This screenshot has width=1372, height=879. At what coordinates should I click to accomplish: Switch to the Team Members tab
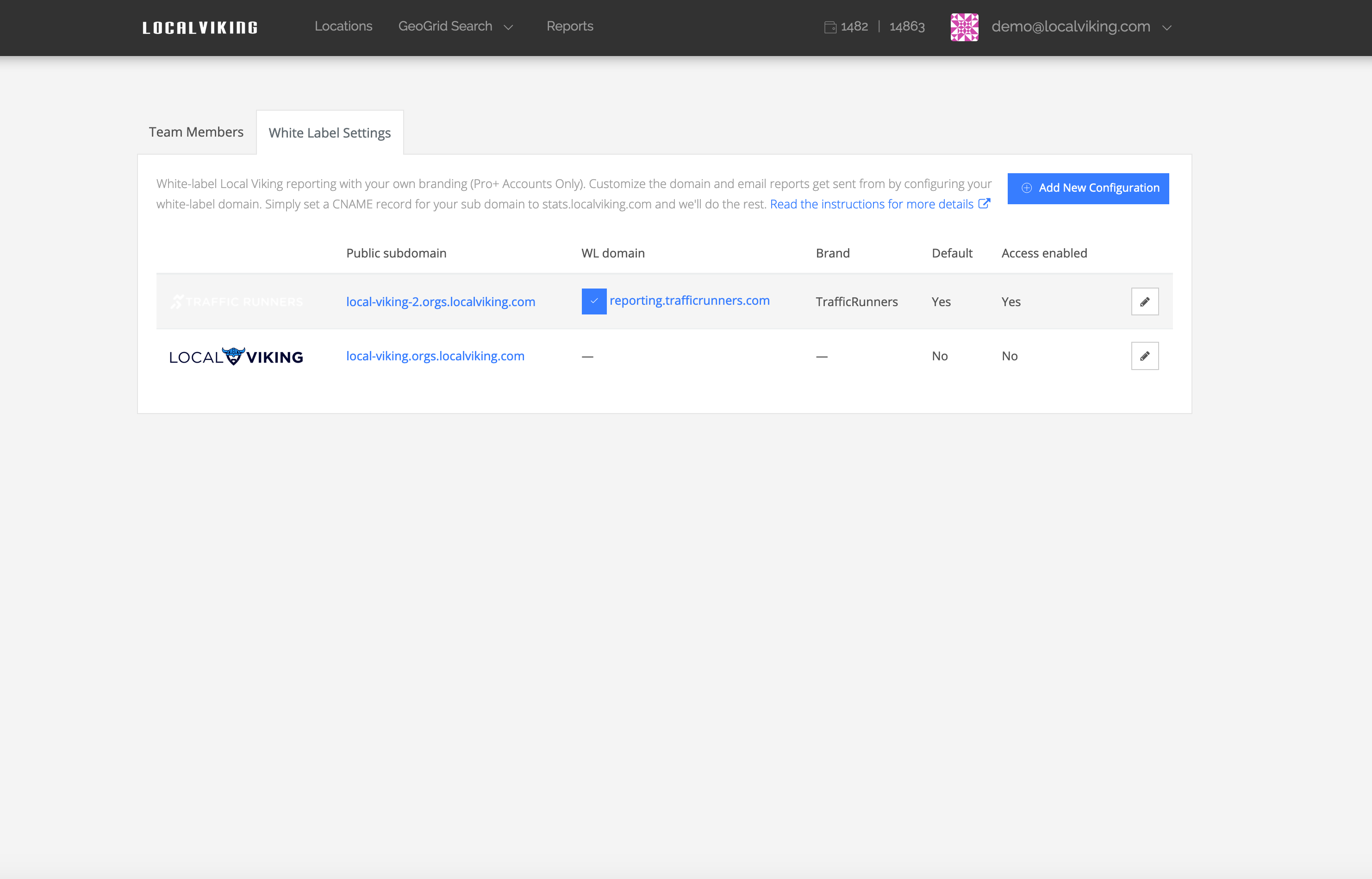pos(196,132)
